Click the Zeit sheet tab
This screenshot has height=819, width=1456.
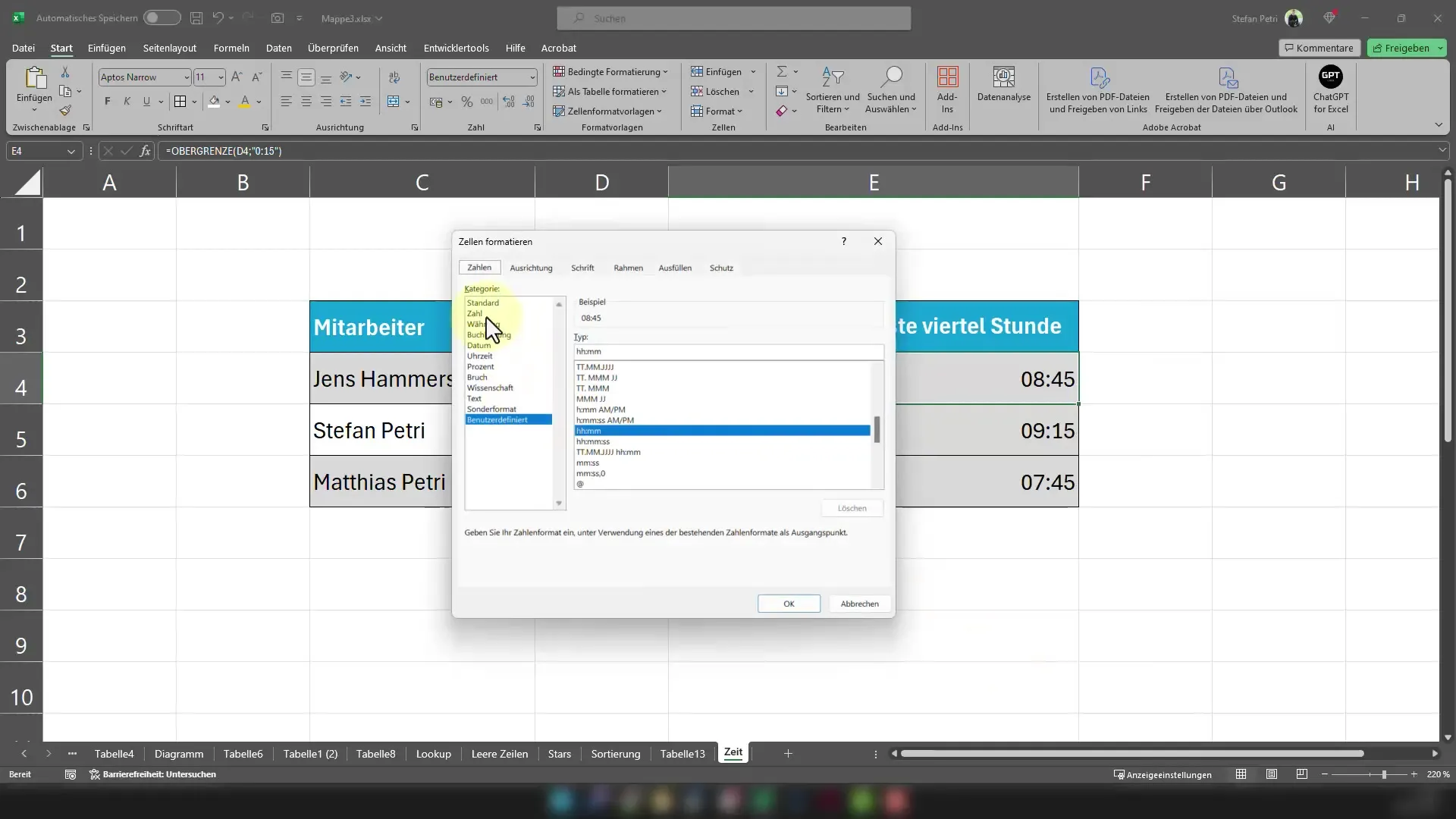[734, 753]
